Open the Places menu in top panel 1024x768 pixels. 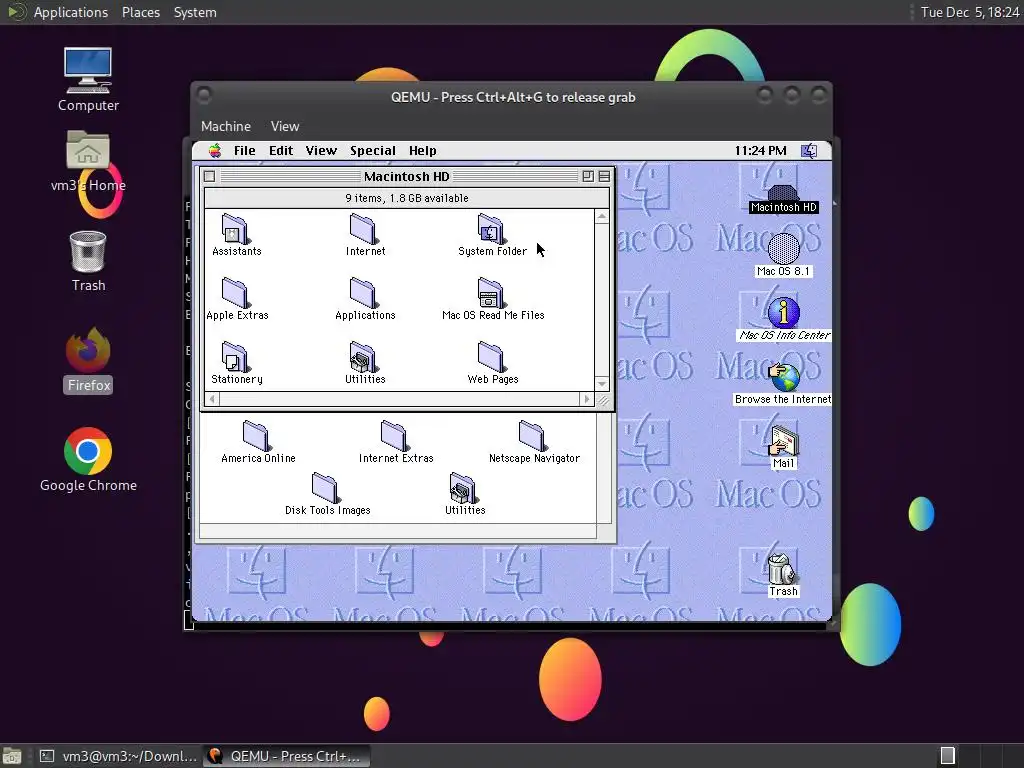[x=141, y=12]
